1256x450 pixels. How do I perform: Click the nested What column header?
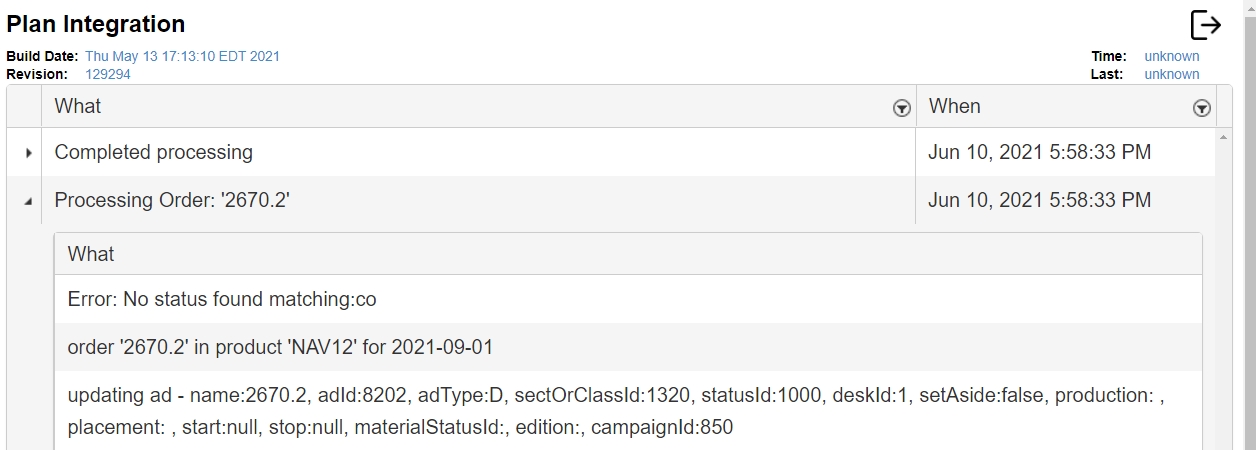(x=91, y=254)
